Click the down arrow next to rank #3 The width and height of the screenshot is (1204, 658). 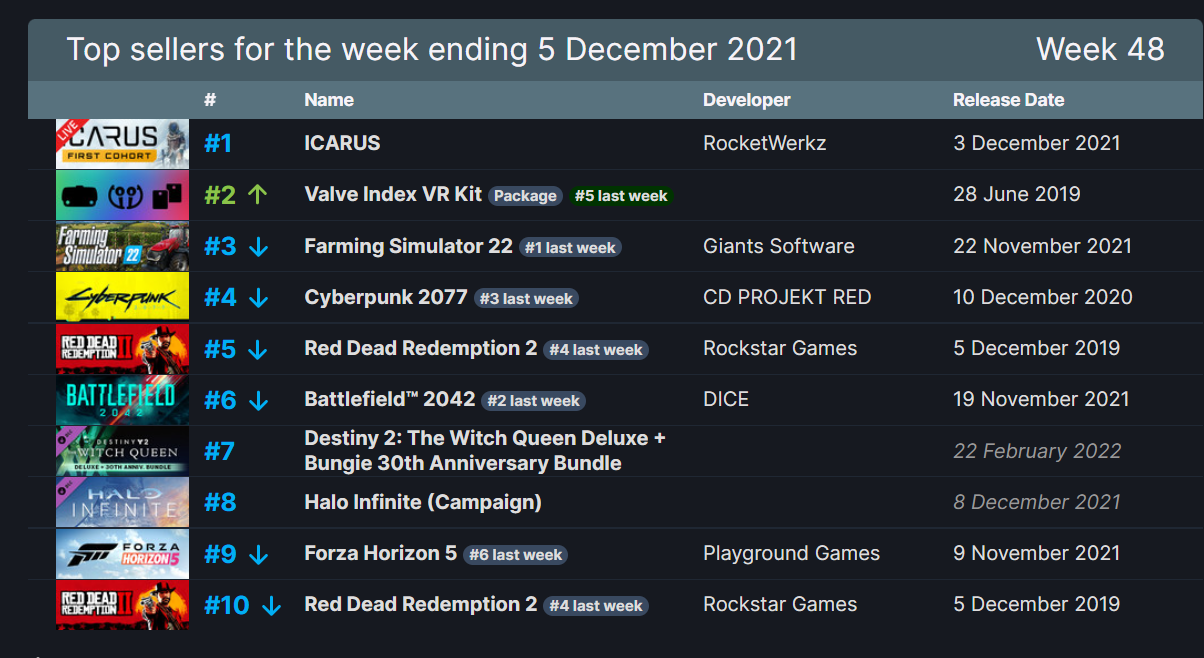[258, 246]
